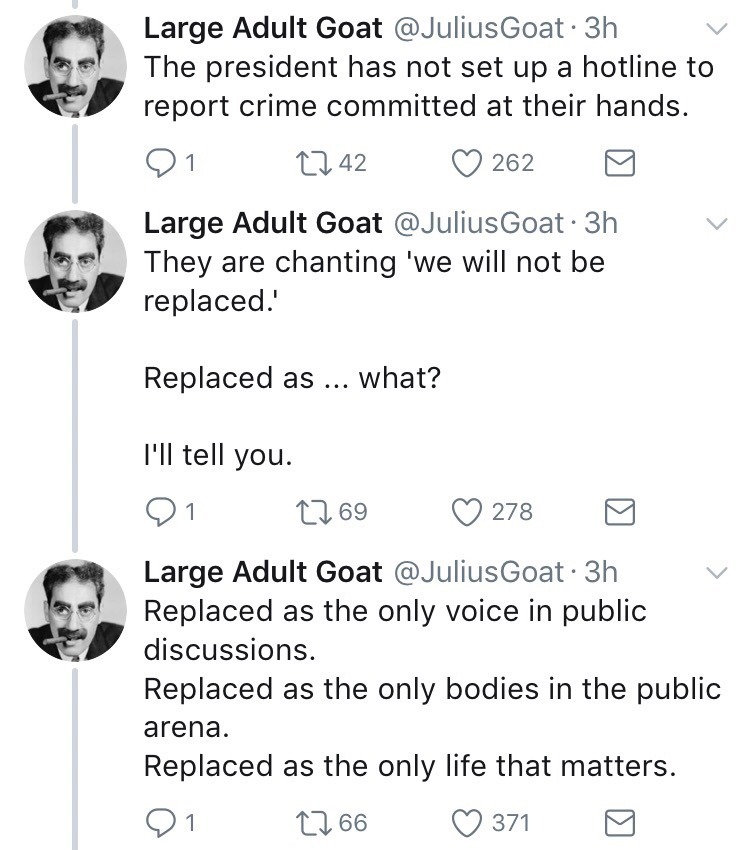Tap @JuliusGoat handle on the last tweet

pos(480,572)
